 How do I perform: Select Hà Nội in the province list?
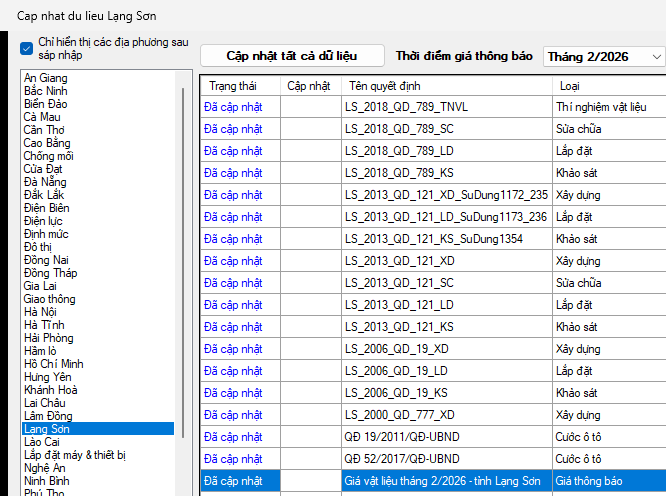(x=41, y=311)
